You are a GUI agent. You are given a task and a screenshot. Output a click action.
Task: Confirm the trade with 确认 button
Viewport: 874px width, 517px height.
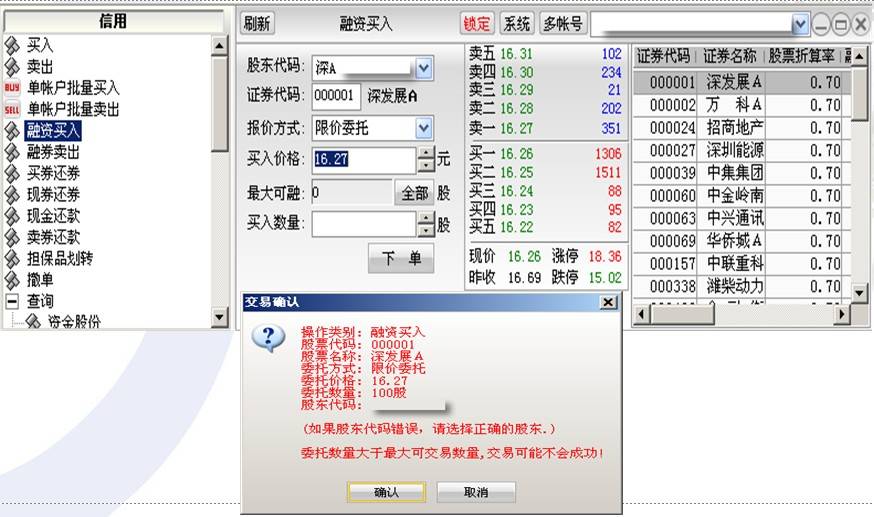(x=386, y=492)
